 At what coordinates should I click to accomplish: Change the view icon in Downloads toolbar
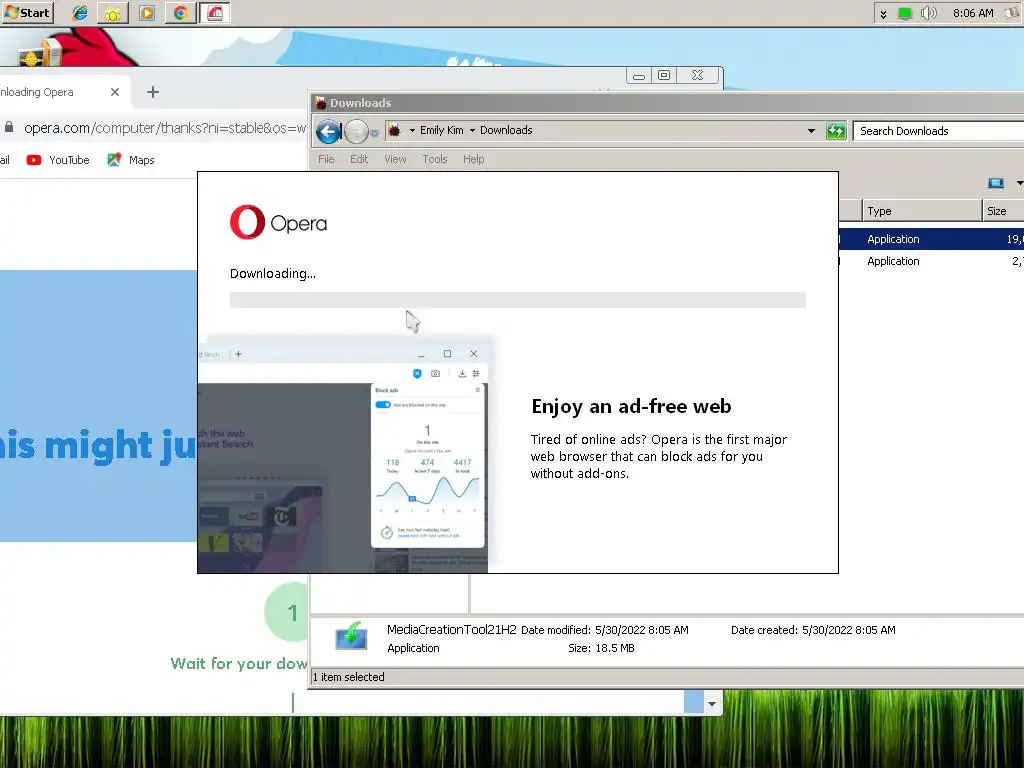[x=996, y=184]
